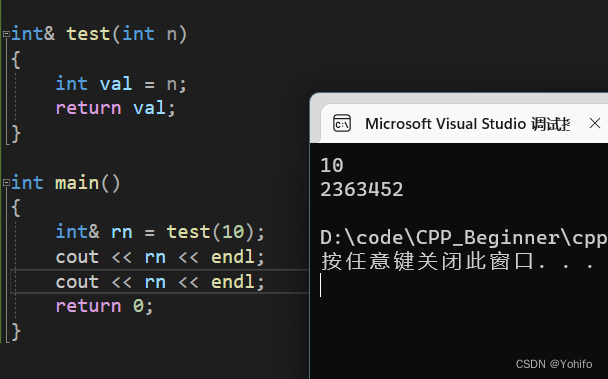Collapse the main function code block
This screenshot has height=379, width=608.
coord(6,183)
